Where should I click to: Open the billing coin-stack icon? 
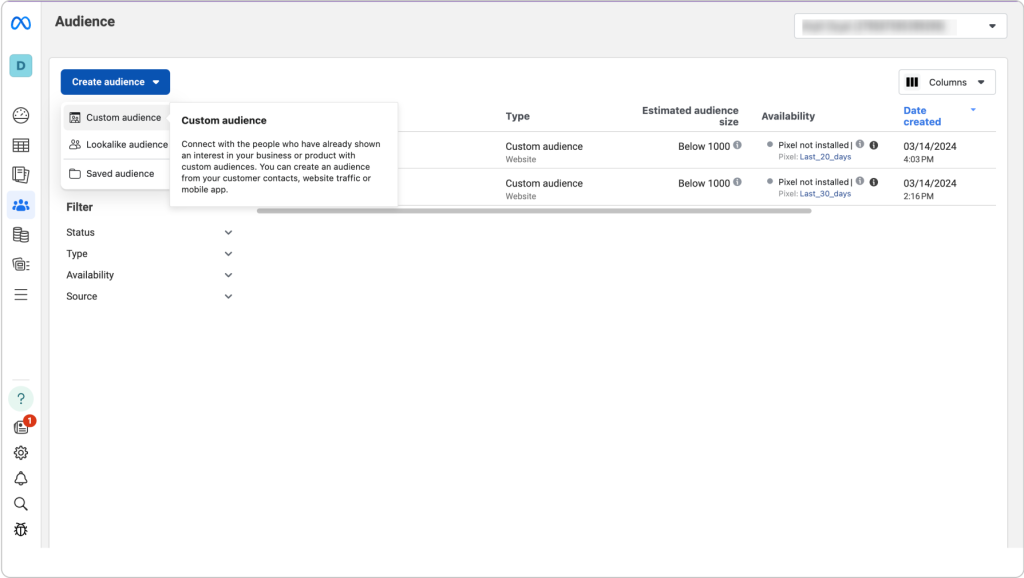click(21, 234)
